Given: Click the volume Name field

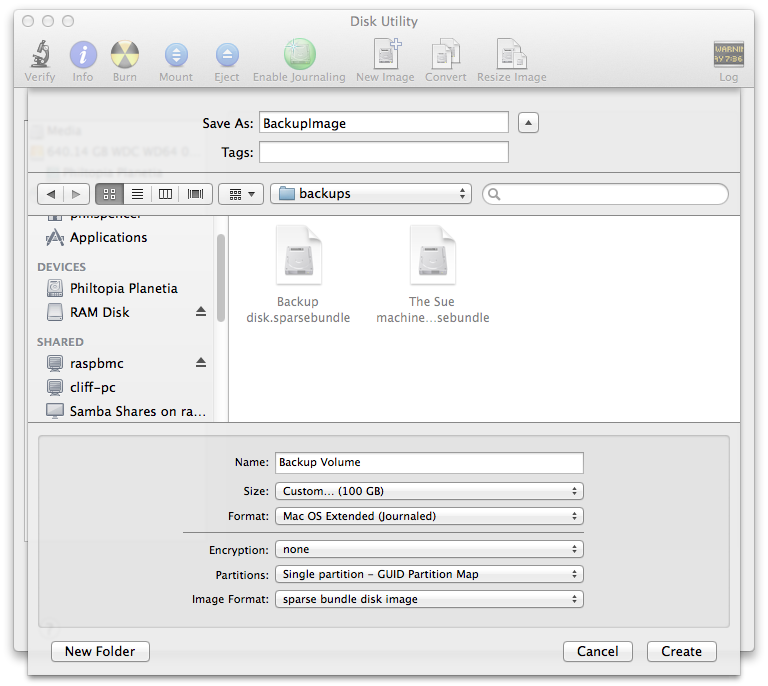Looking at the screenshot, I should coord(429,463).
